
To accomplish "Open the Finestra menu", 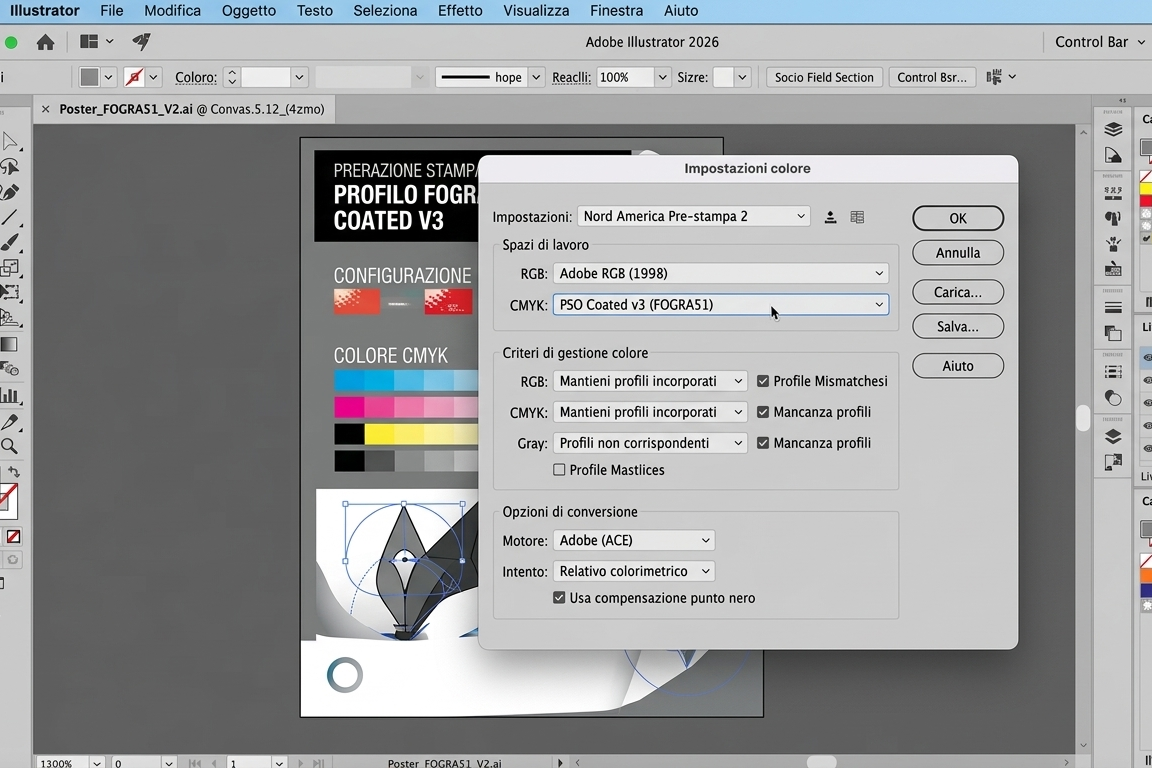I will pyautogui.click(x=616, y=11).
